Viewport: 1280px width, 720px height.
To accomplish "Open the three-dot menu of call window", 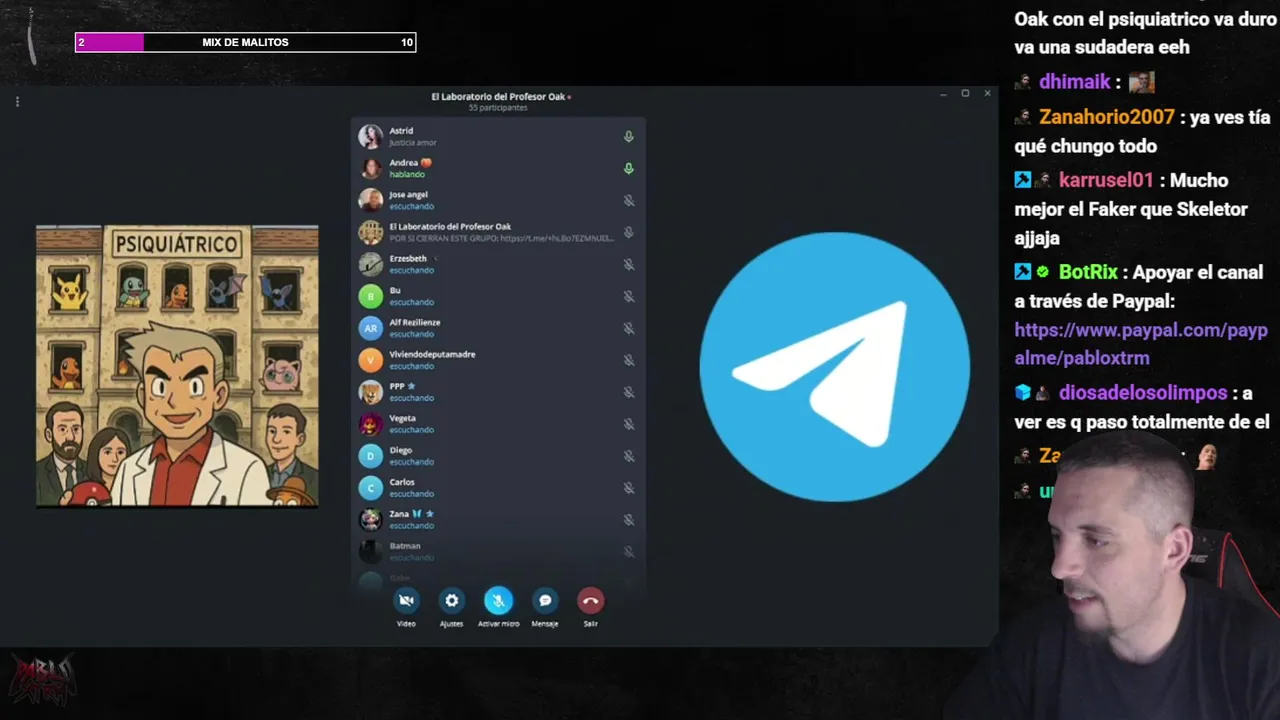I will (17, 101).
